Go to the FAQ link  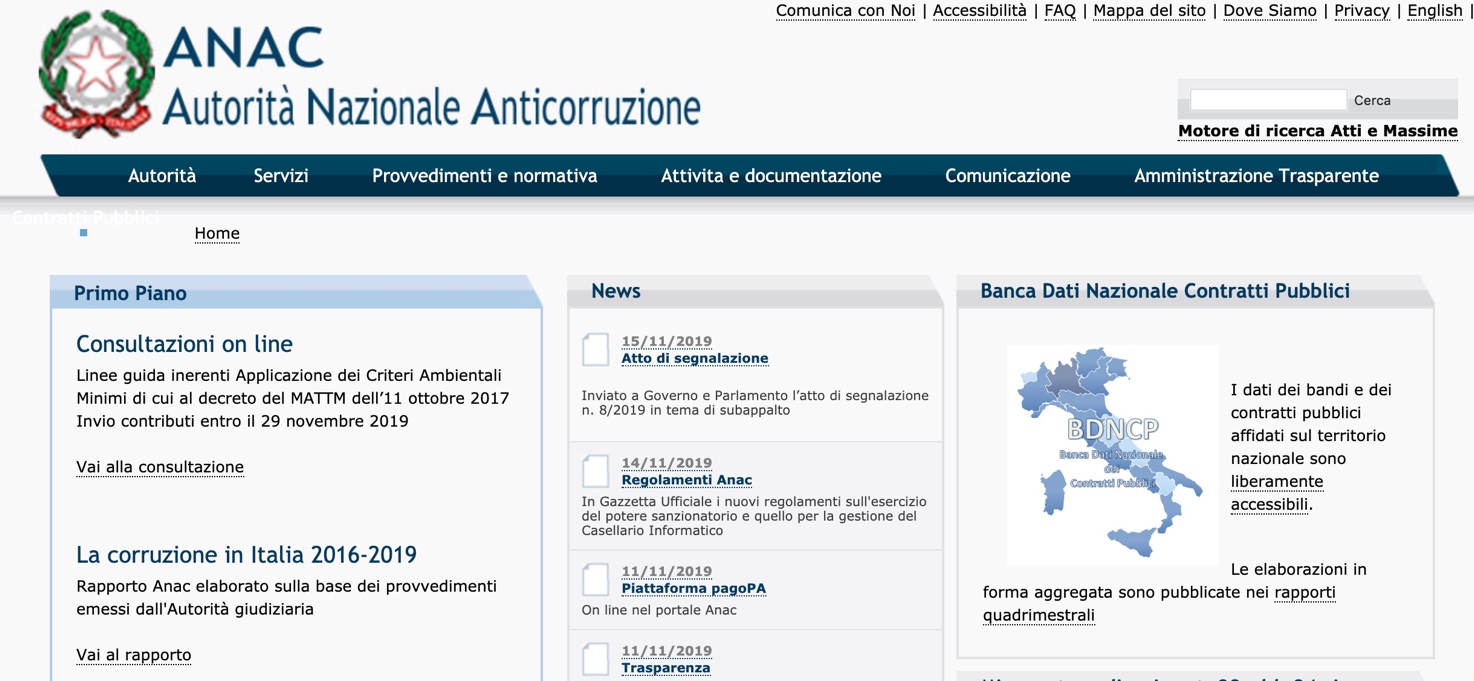pyautogui.click(x=1060, y=11)
